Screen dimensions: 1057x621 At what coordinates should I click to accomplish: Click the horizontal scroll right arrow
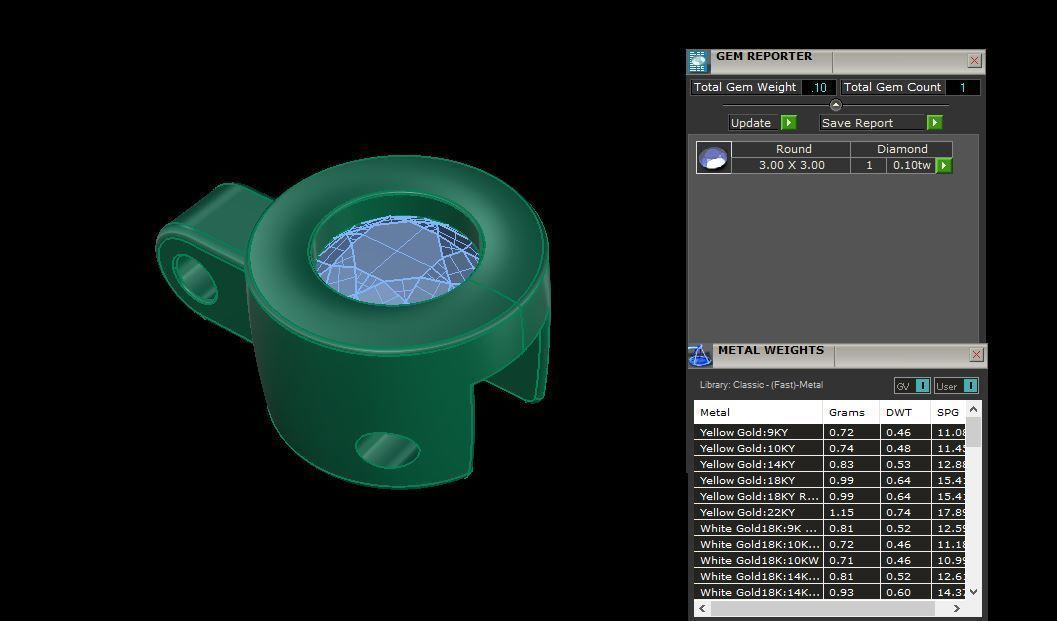point(957,608)
